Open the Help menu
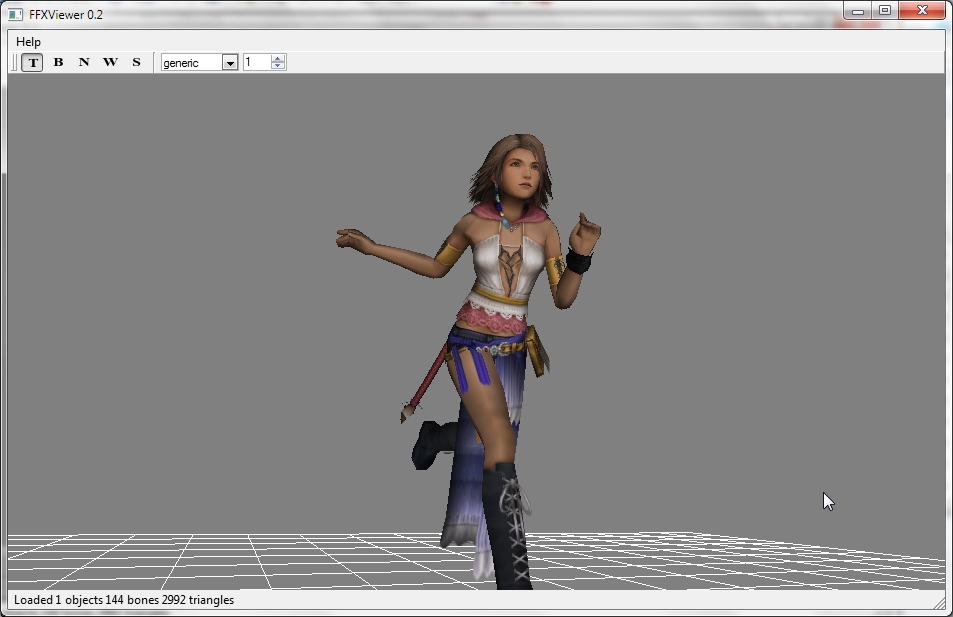This screenshot has width=953, height=617. coord(28,42)
